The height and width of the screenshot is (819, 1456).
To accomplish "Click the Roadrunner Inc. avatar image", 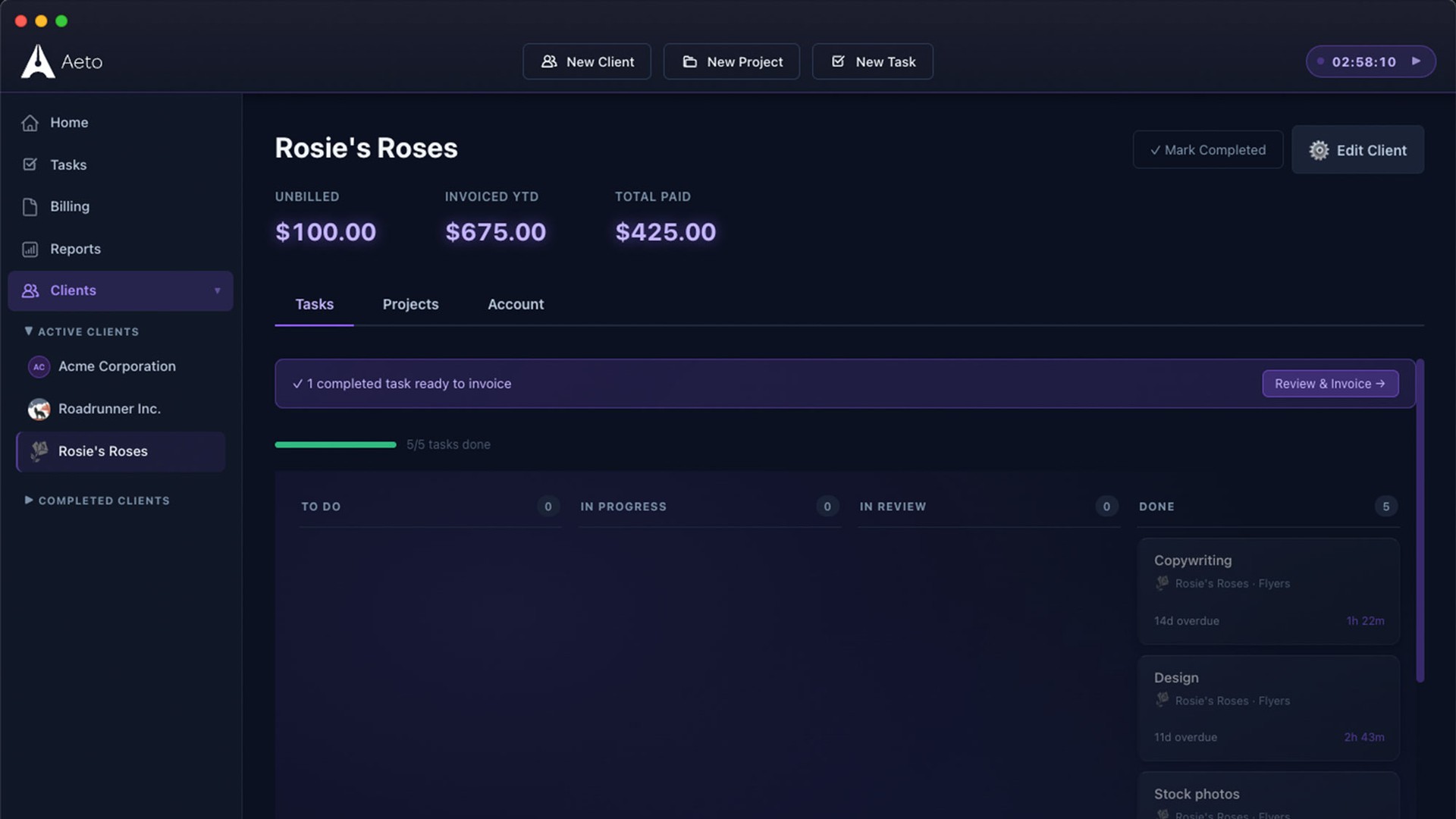I will [x=39, y=409].
